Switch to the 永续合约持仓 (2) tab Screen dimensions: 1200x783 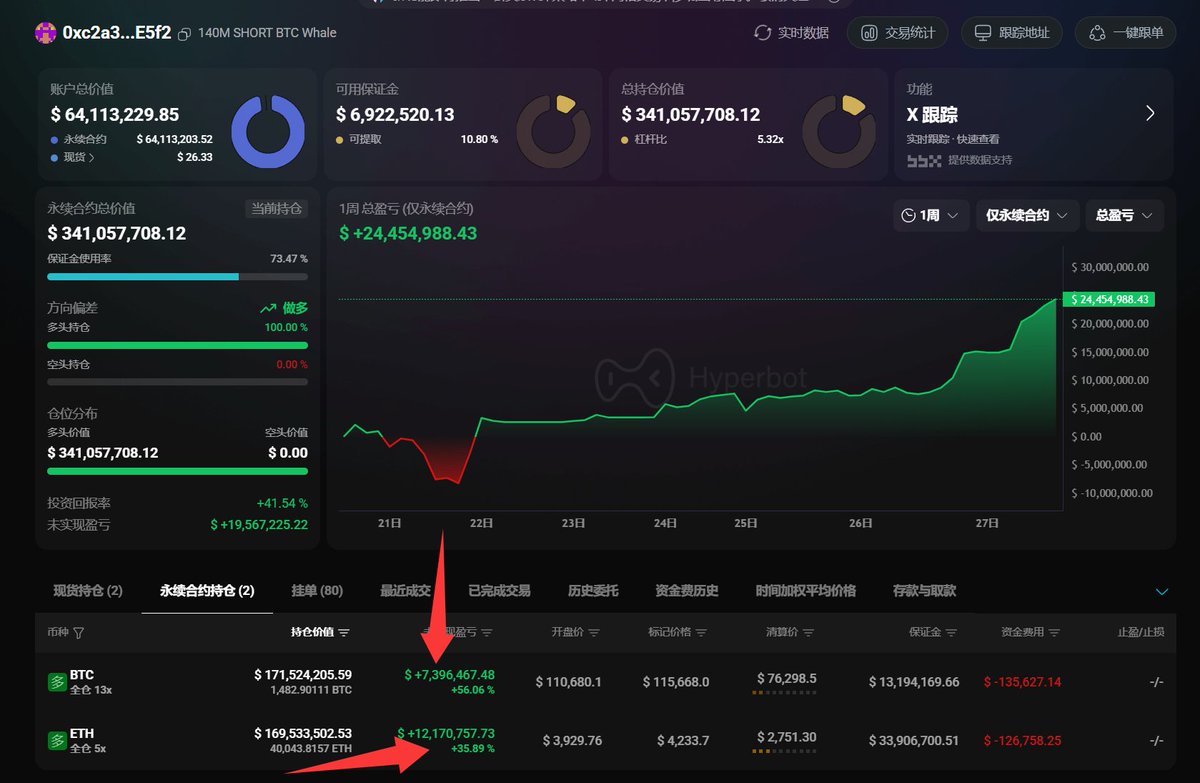pos(207,591)
